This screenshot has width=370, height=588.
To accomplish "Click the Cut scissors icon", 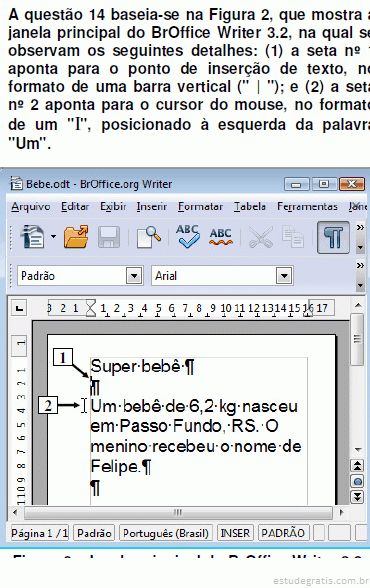I will click(261, 237).
